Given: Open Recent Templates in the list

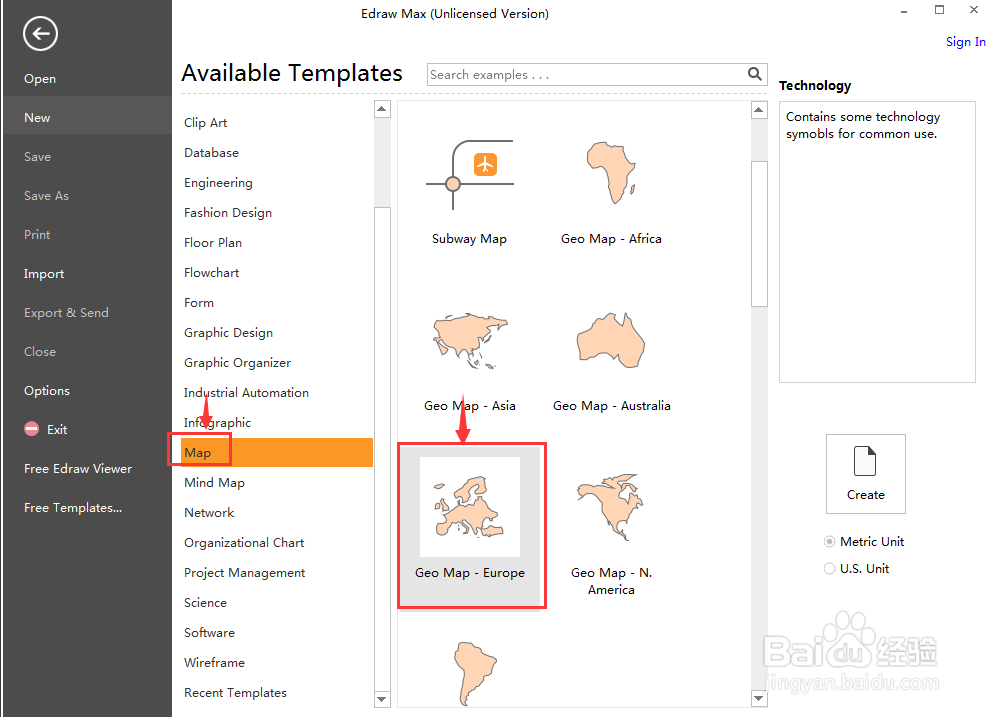Looking at the screenshot, I should coord(235,692).
